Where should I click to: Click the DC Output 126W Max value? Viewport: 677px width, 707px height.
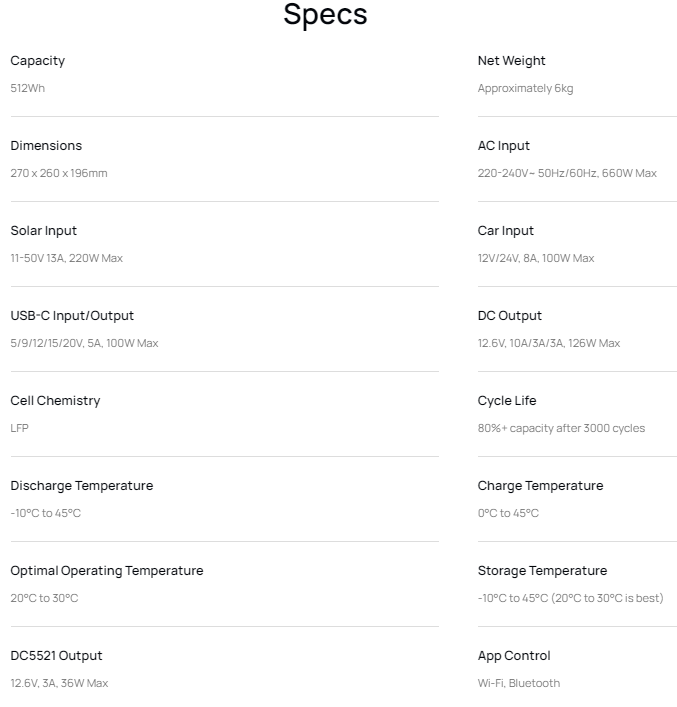pos(549,343)
